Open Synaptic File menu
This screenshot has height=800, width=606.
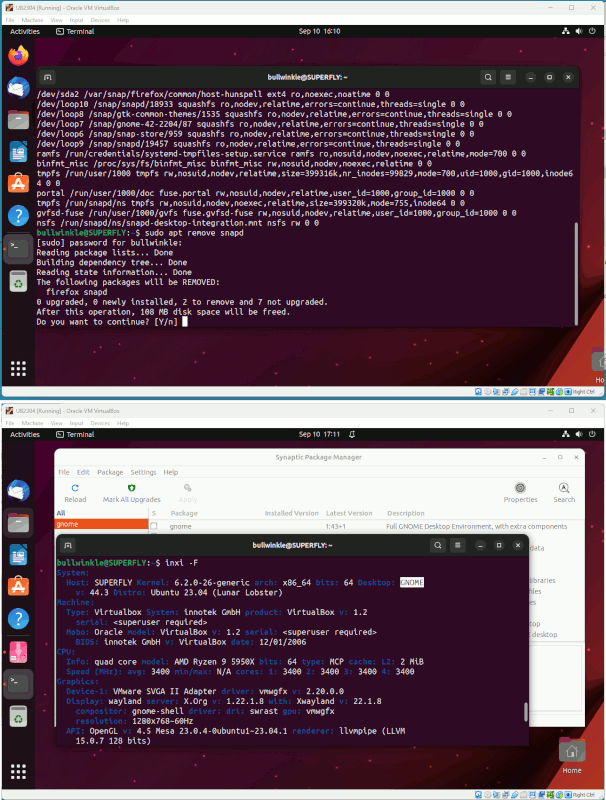[64, 472]
